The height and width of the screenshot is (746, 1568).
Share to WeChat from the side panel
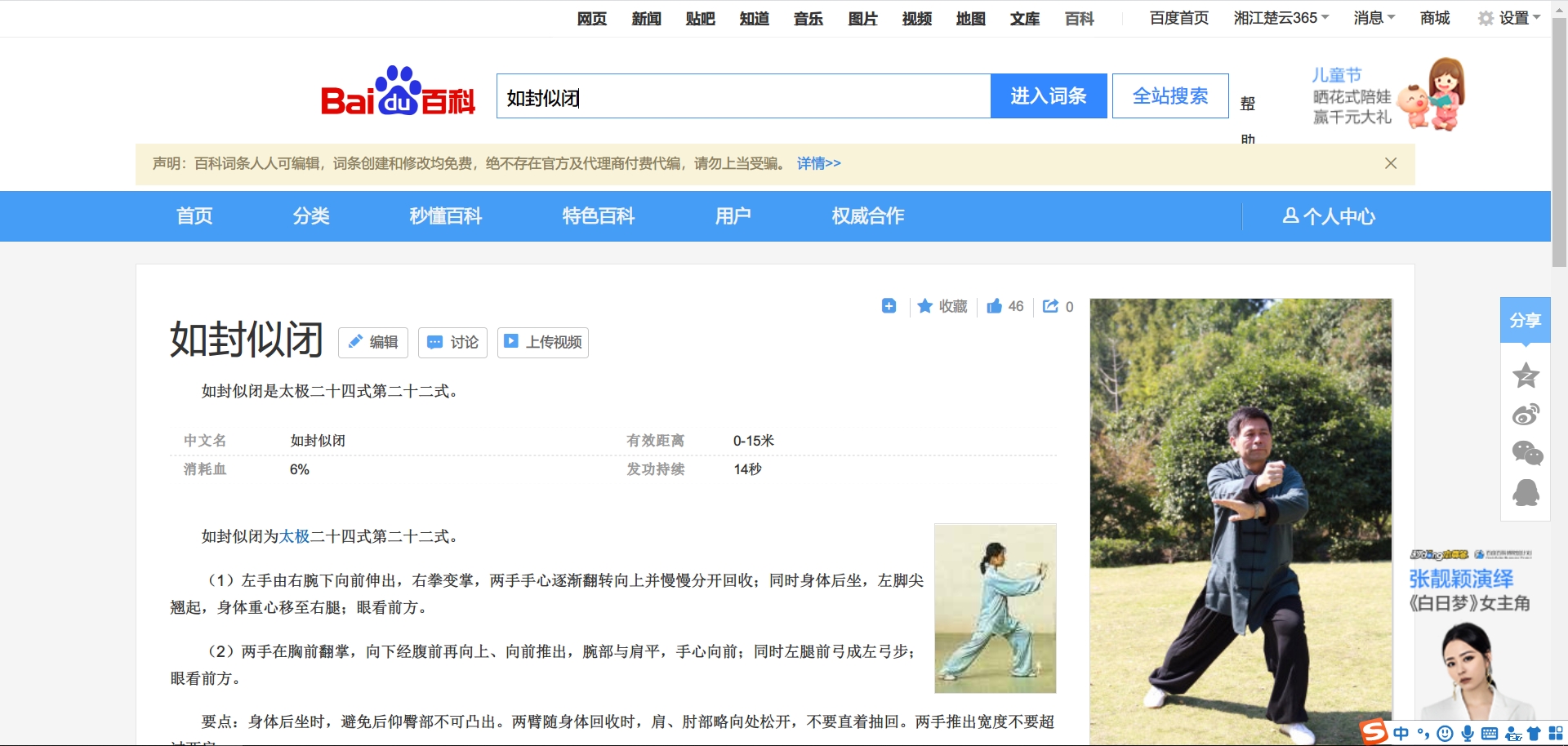coord(1526,453)
